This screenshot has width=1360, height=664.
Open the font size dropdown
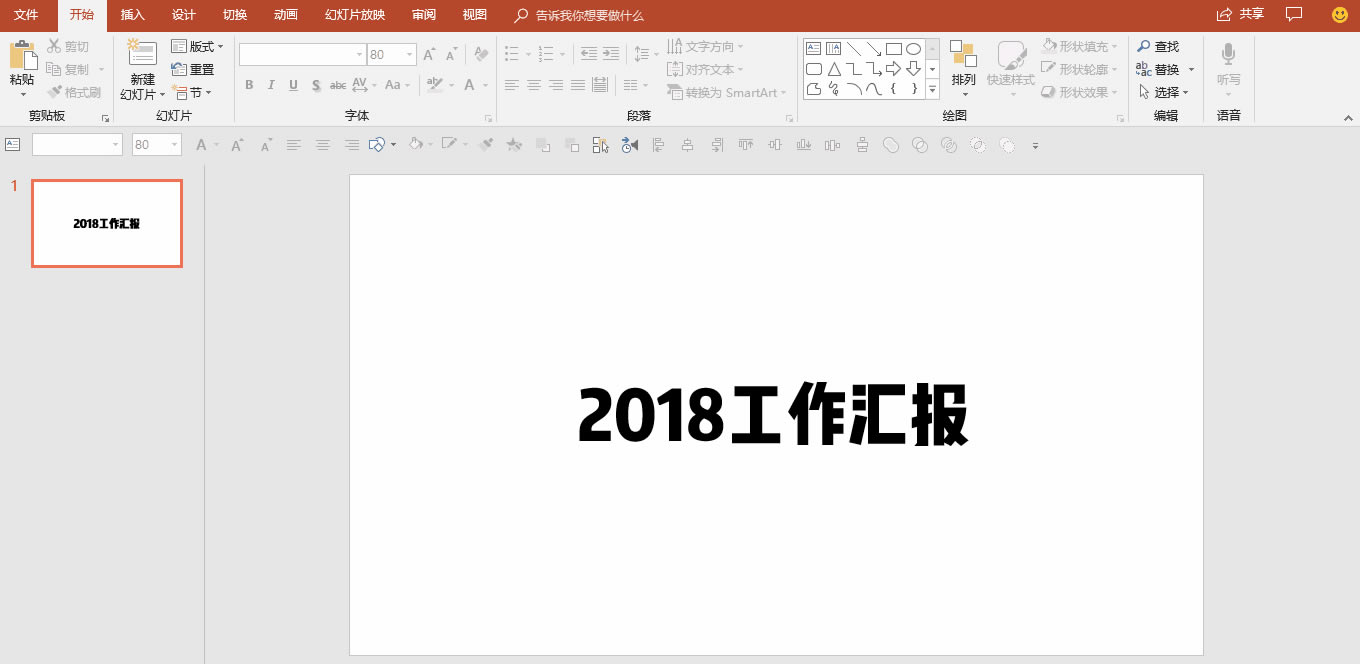coord(407,54)
